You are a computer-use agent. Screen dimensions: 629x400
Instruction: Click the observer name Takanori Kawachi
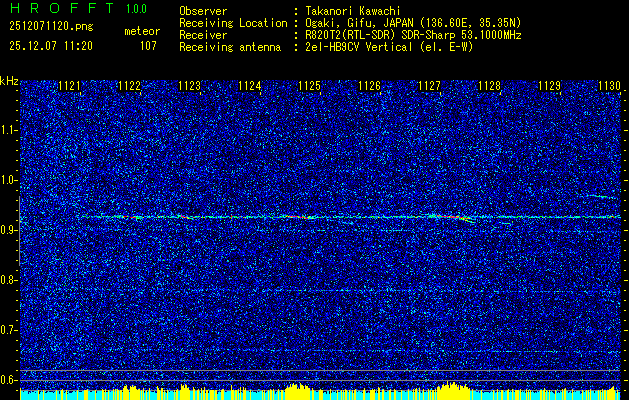click(352, 11)
